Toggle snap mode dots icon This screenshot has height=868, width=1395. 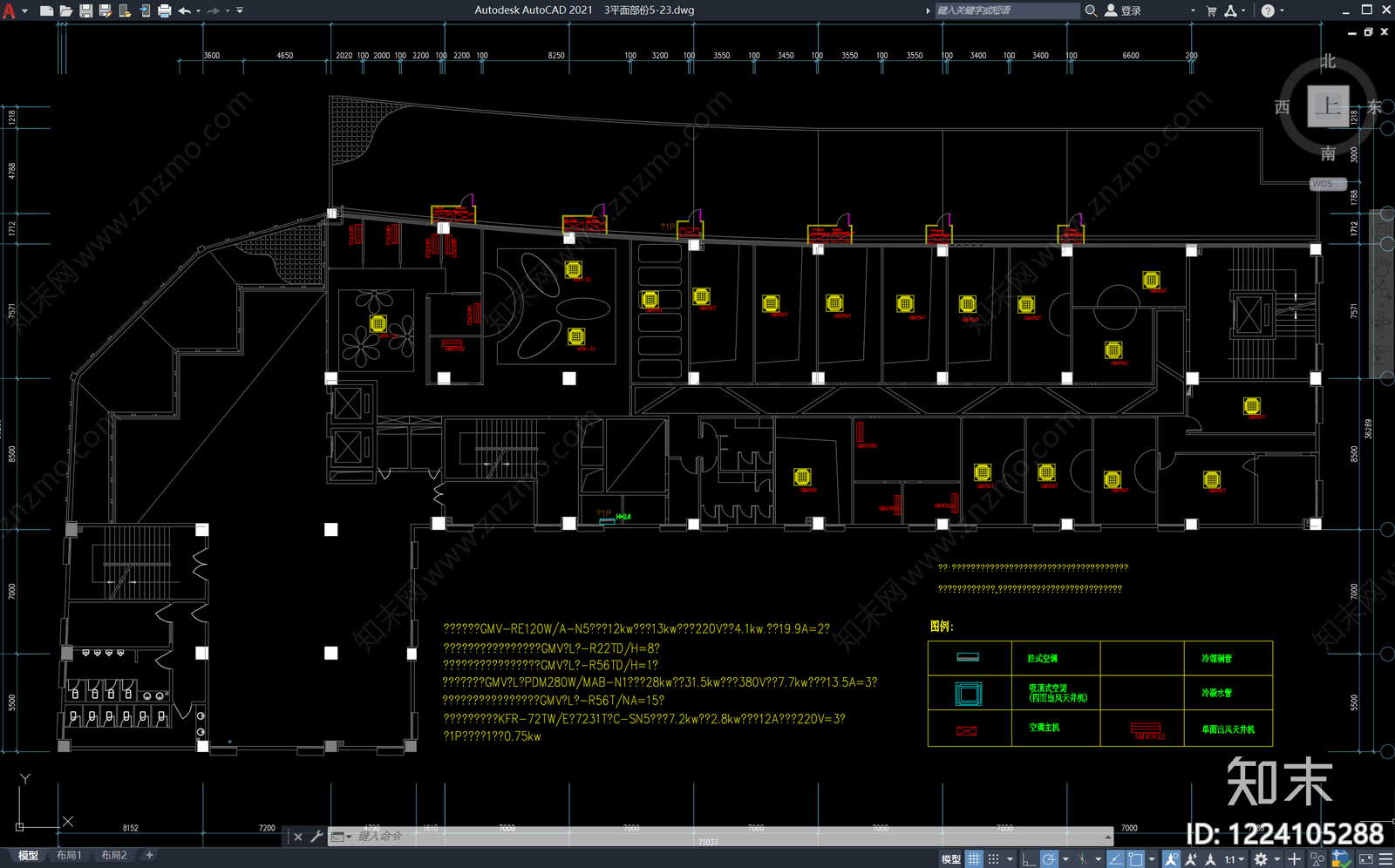pos(993,859)
